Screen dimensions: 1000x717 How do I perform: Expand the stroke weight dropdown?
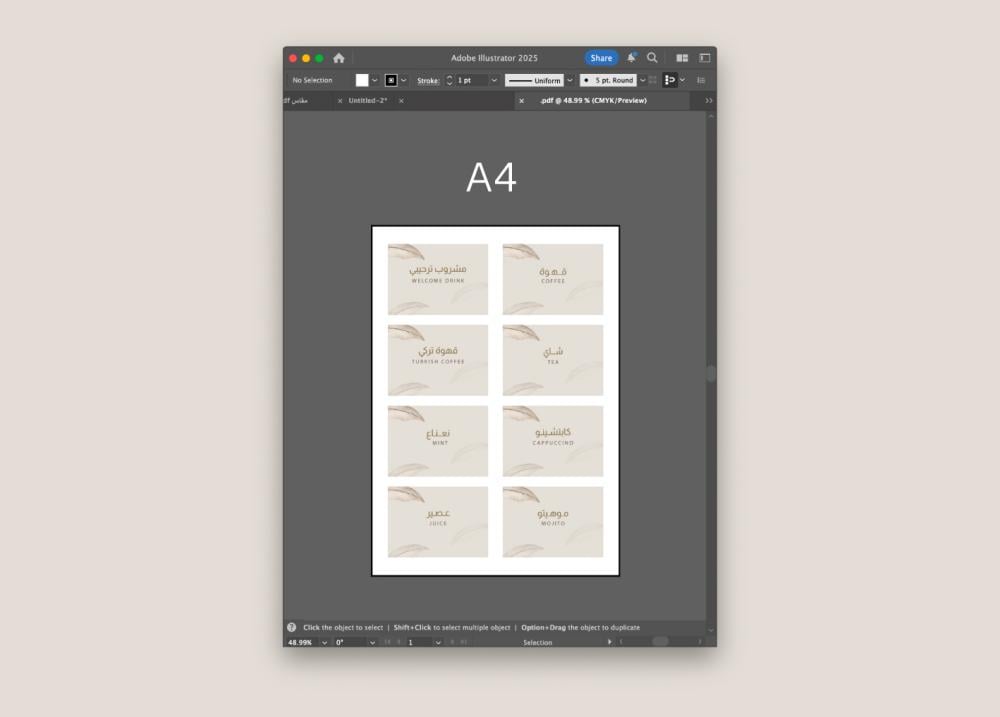click(494, 80)
